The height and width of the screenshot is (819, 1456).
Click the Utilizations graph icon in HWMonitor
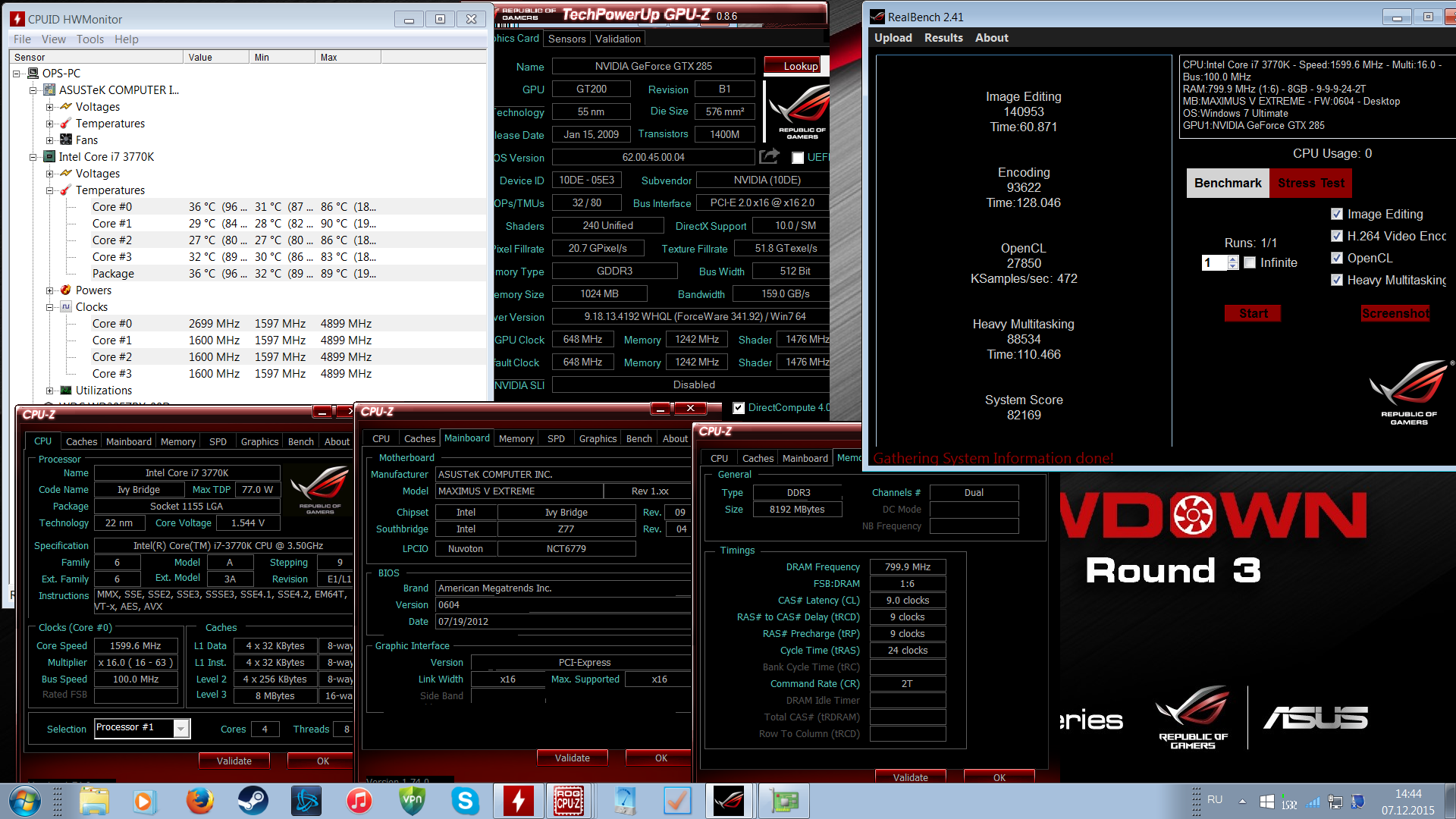66,391
